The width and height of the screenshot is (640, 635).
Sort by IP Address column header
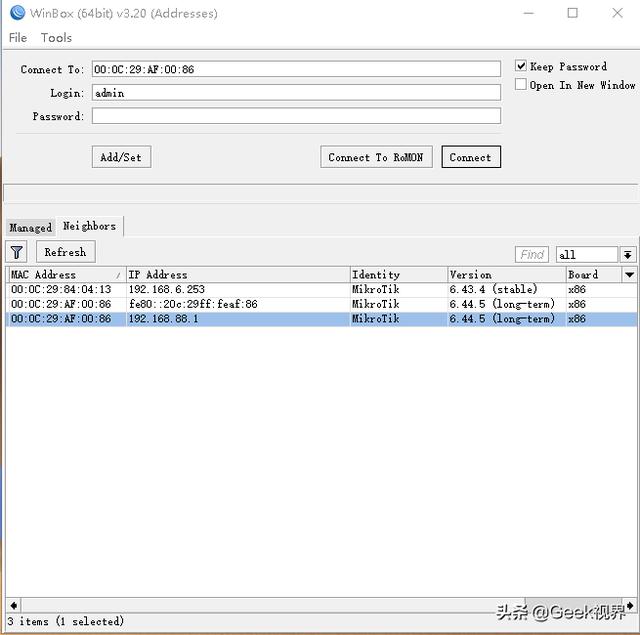[x=238, y=274]
